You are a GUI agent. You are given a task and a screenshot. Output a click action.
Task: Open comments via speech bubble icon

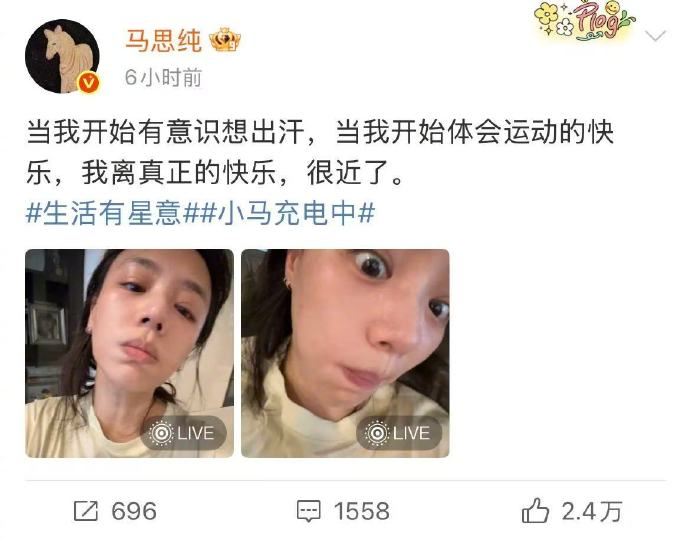click(x=308, y=511)
